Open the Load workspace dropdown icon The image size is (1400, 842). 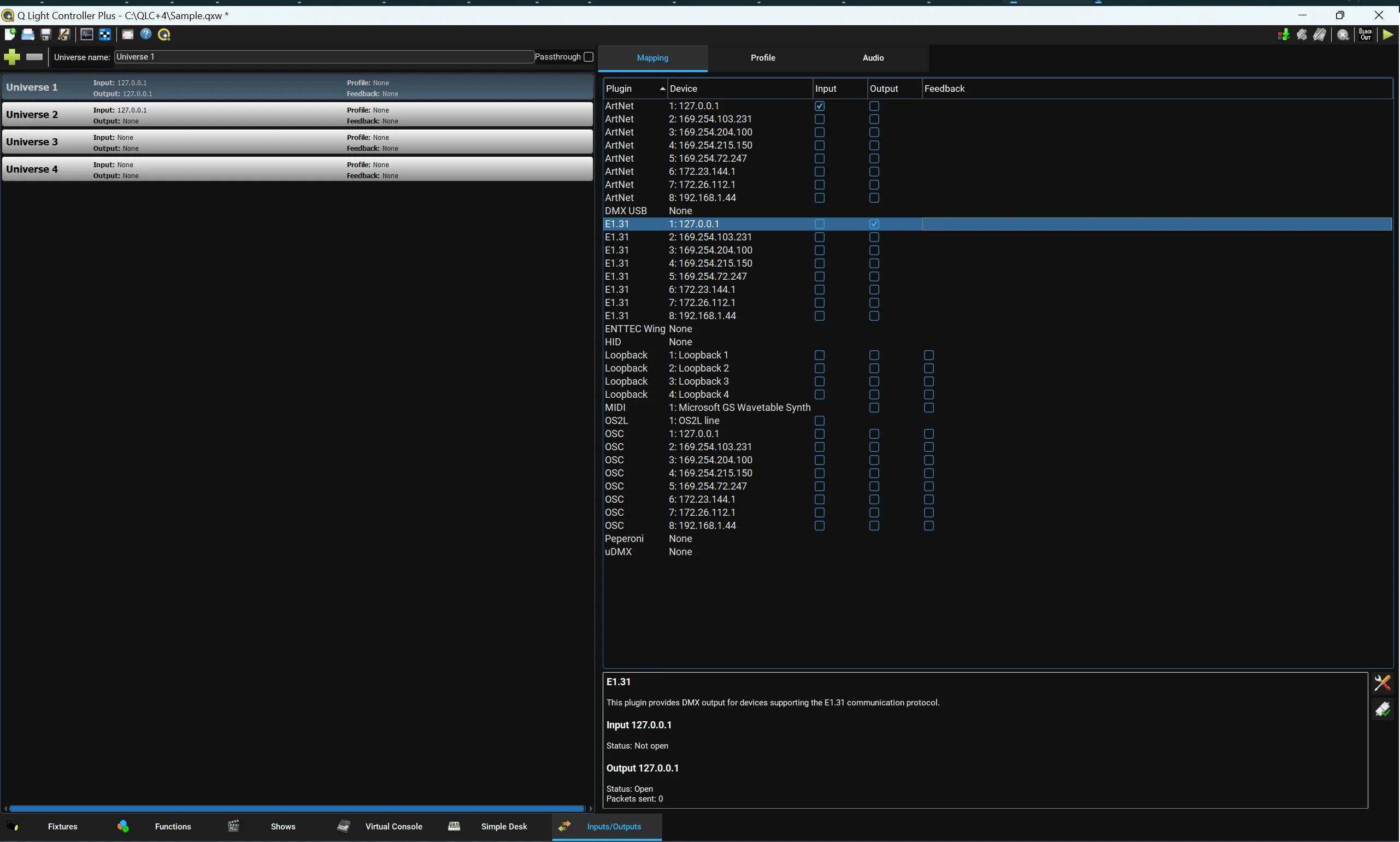tap(28, 34)
